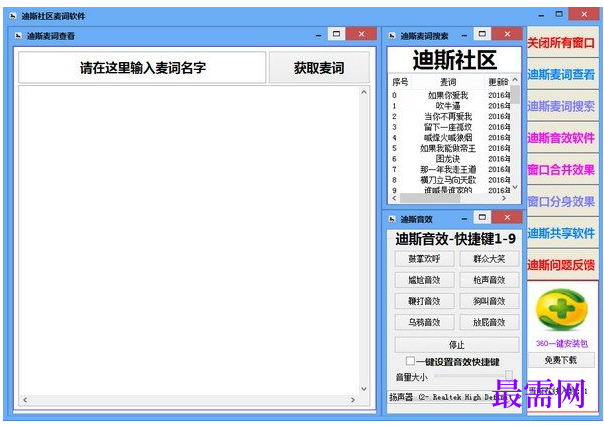Click the 迪斯麦词查看 window title icon

(x=18, y=36)
